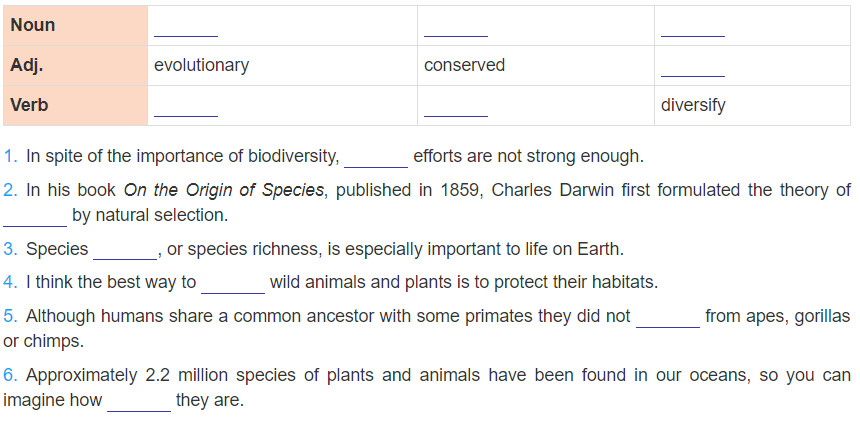Select blank before 'efforts are not strong'
The width and height of the screenshot is (860, 421).
[x=376, y=159]
